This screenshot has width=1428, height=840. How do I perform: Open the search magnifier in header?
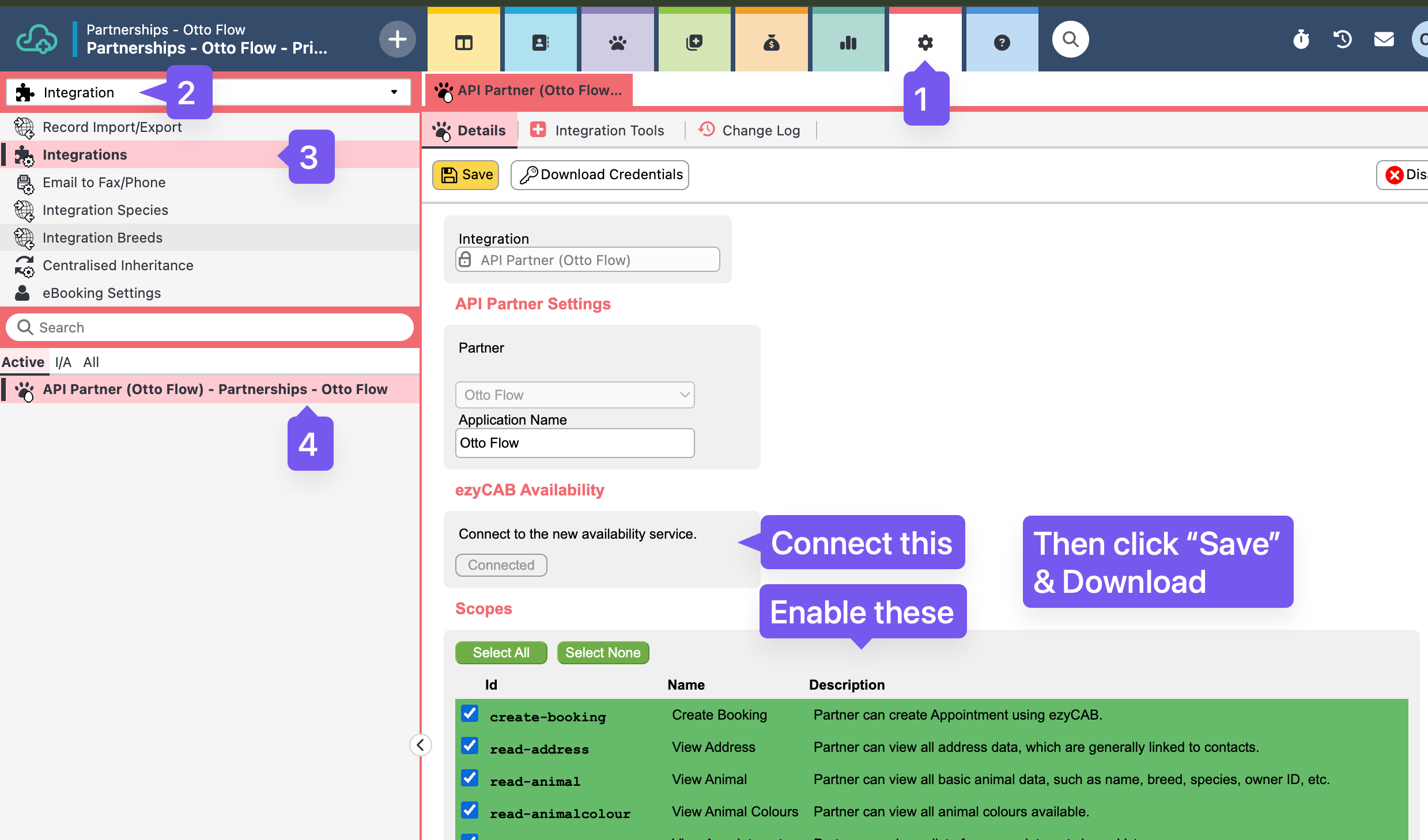click(x=1070, y=39)
